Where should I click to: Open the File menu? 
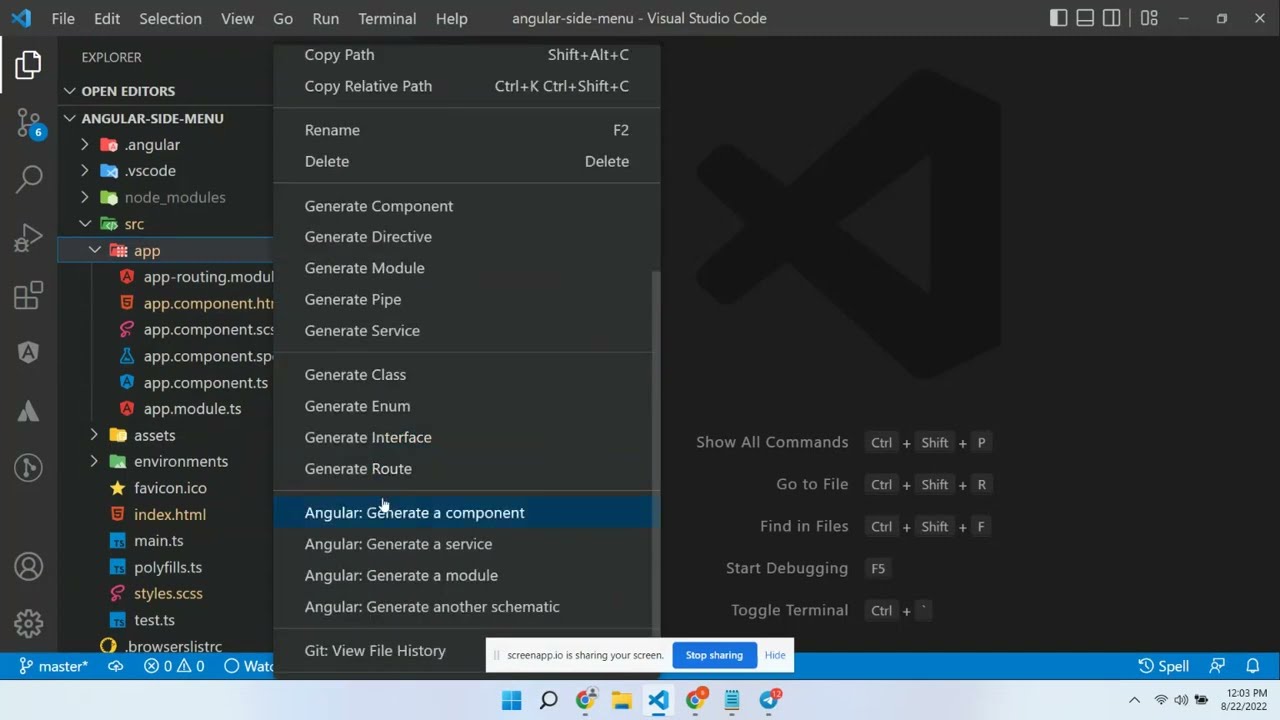(x=62, y=18)
